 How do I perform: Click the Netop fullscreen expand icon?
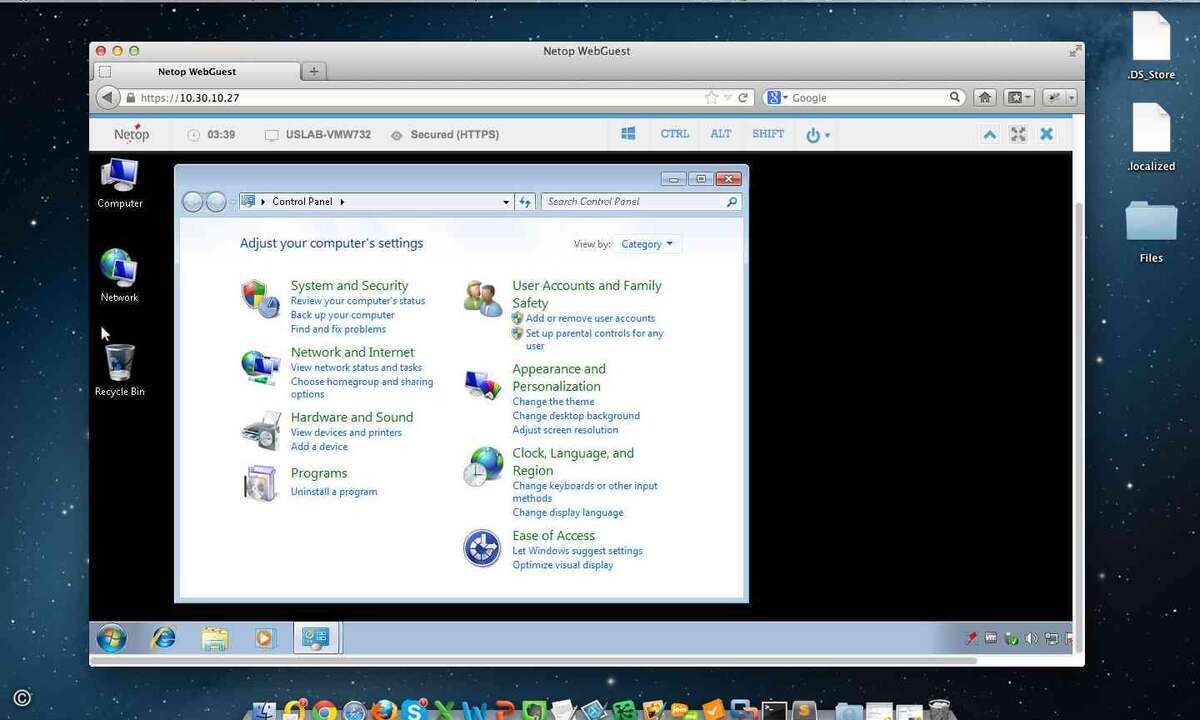[x=1018, y=134]
